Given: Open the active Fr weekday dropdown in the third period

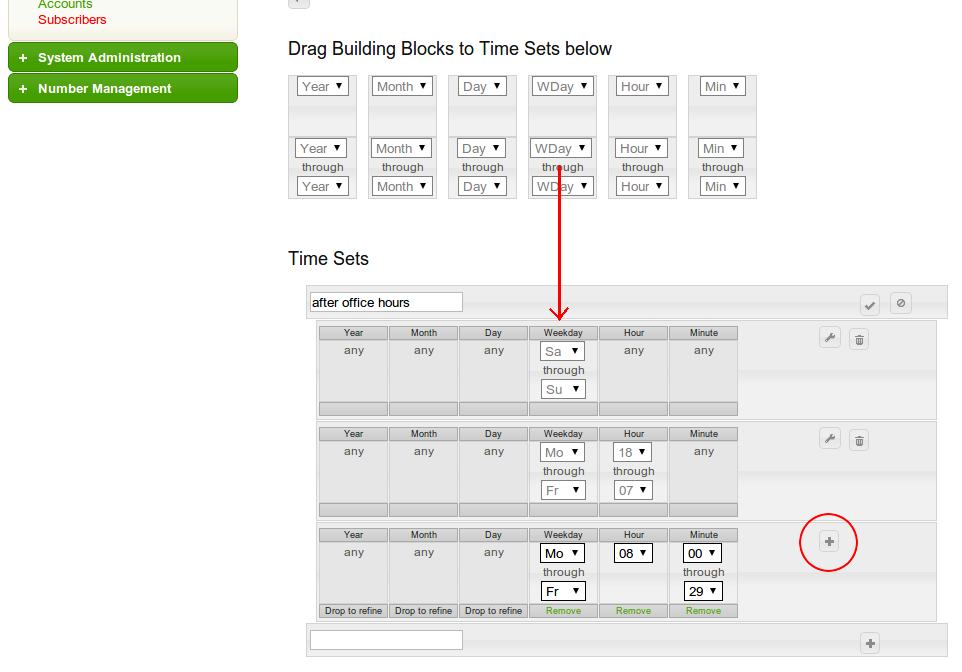Looking at the screenshot, I should 563,592.
